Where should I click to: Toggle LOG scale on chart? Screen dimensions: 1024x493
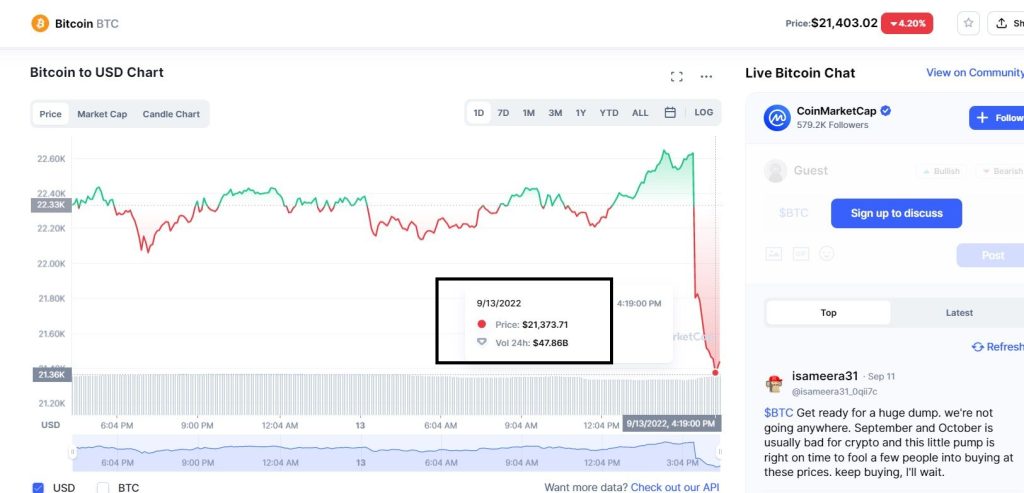703,112
